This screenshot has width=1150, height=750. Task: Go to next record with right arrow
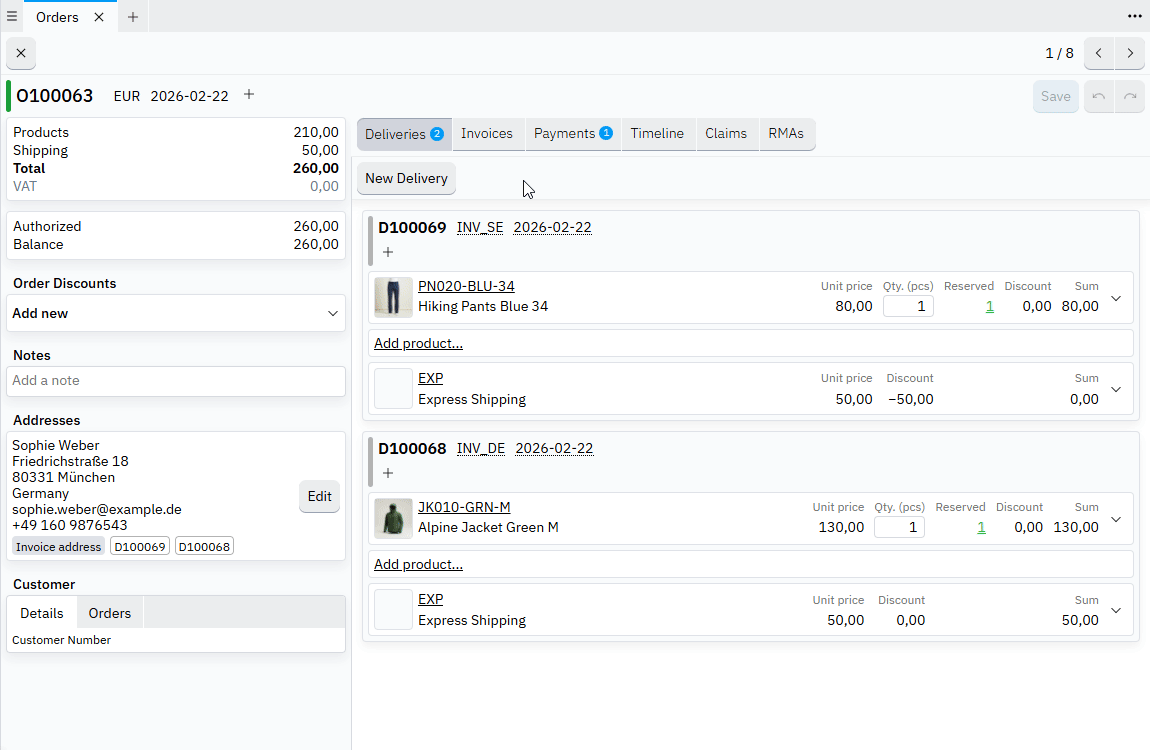1130,53
